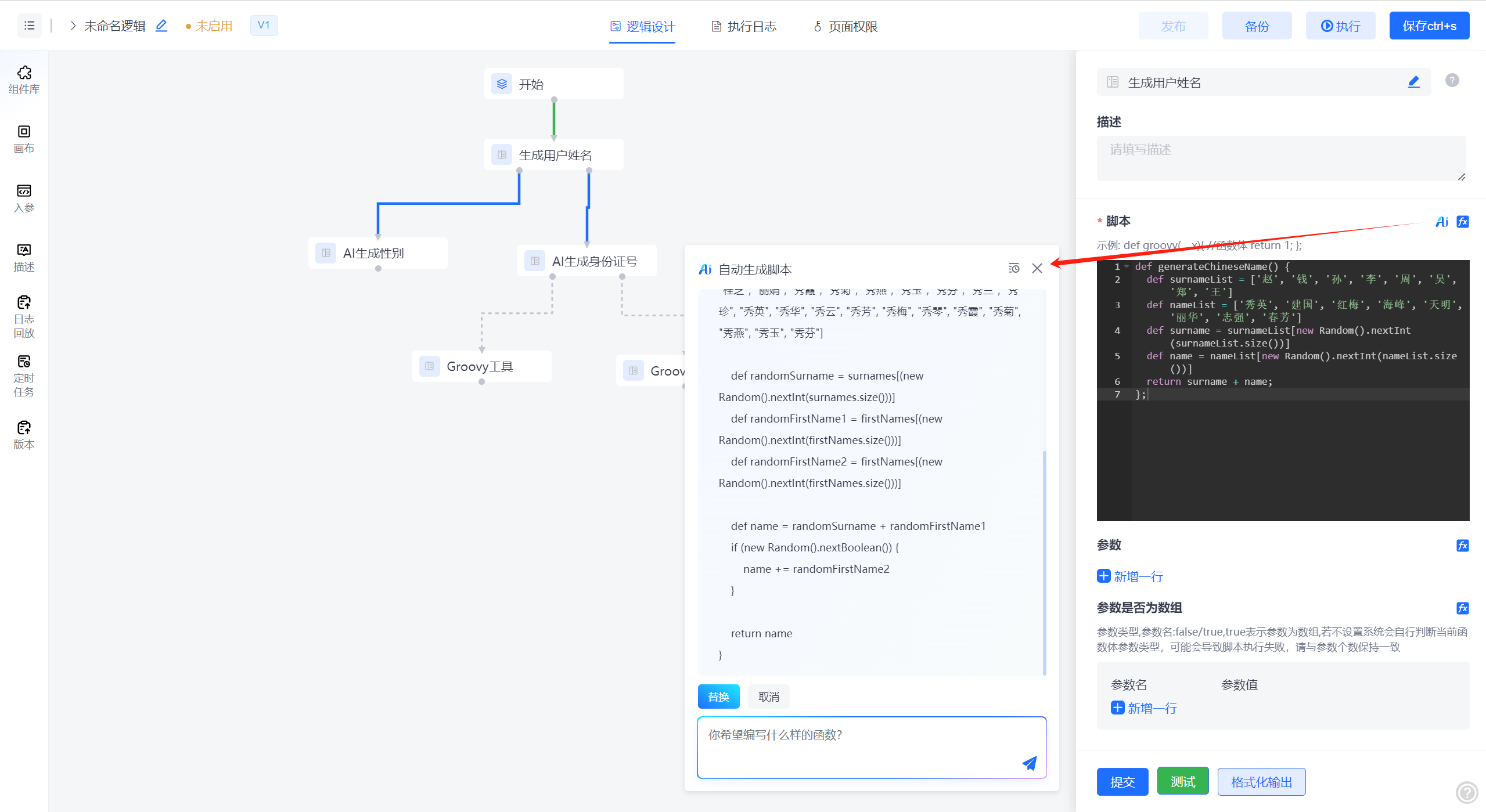Screen dimensions: 1486x812
Task: Click the send arrow in AI prompt box
Action: click(1029, 763)
